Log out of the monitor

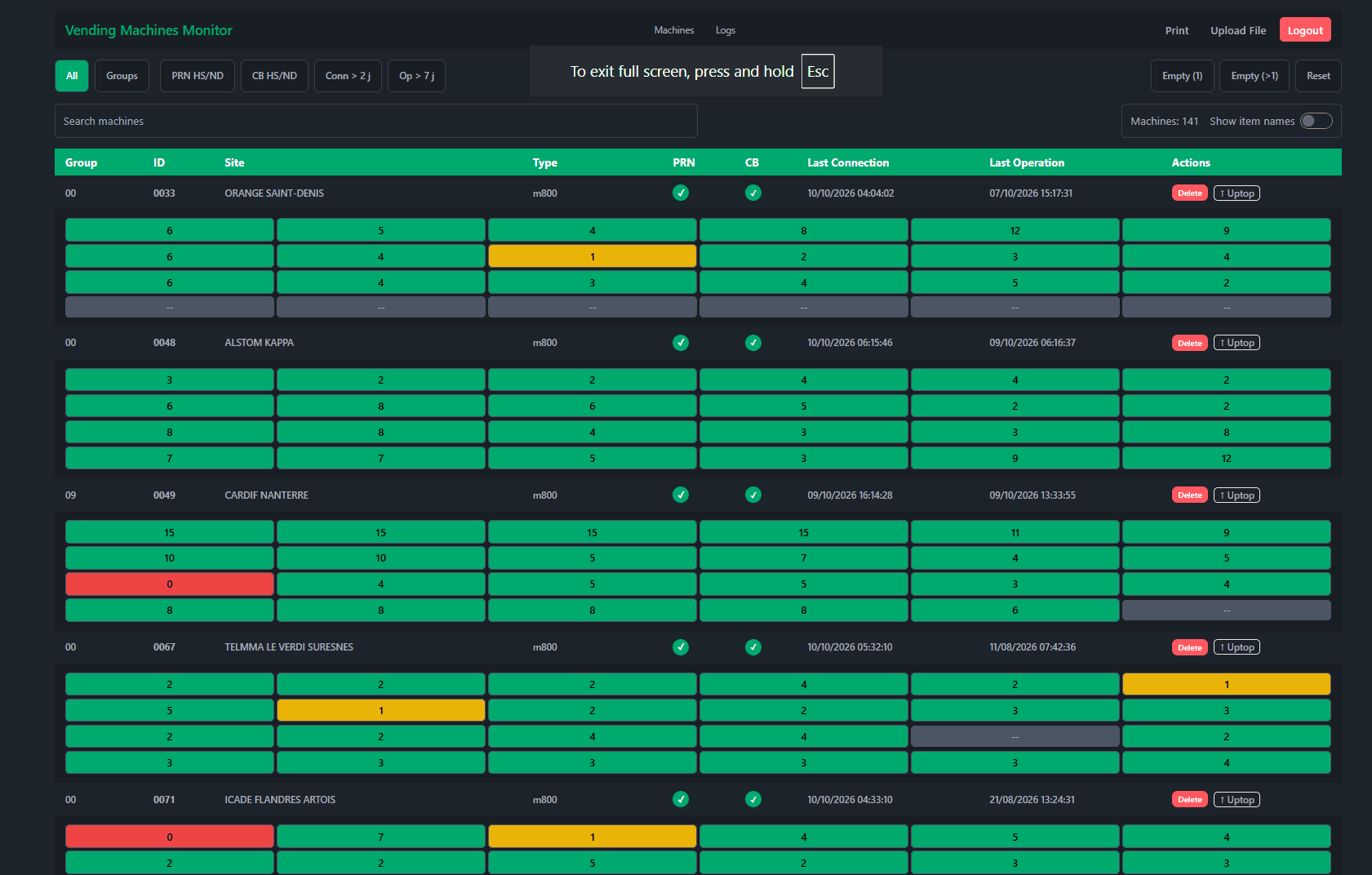click(1305, 30)
